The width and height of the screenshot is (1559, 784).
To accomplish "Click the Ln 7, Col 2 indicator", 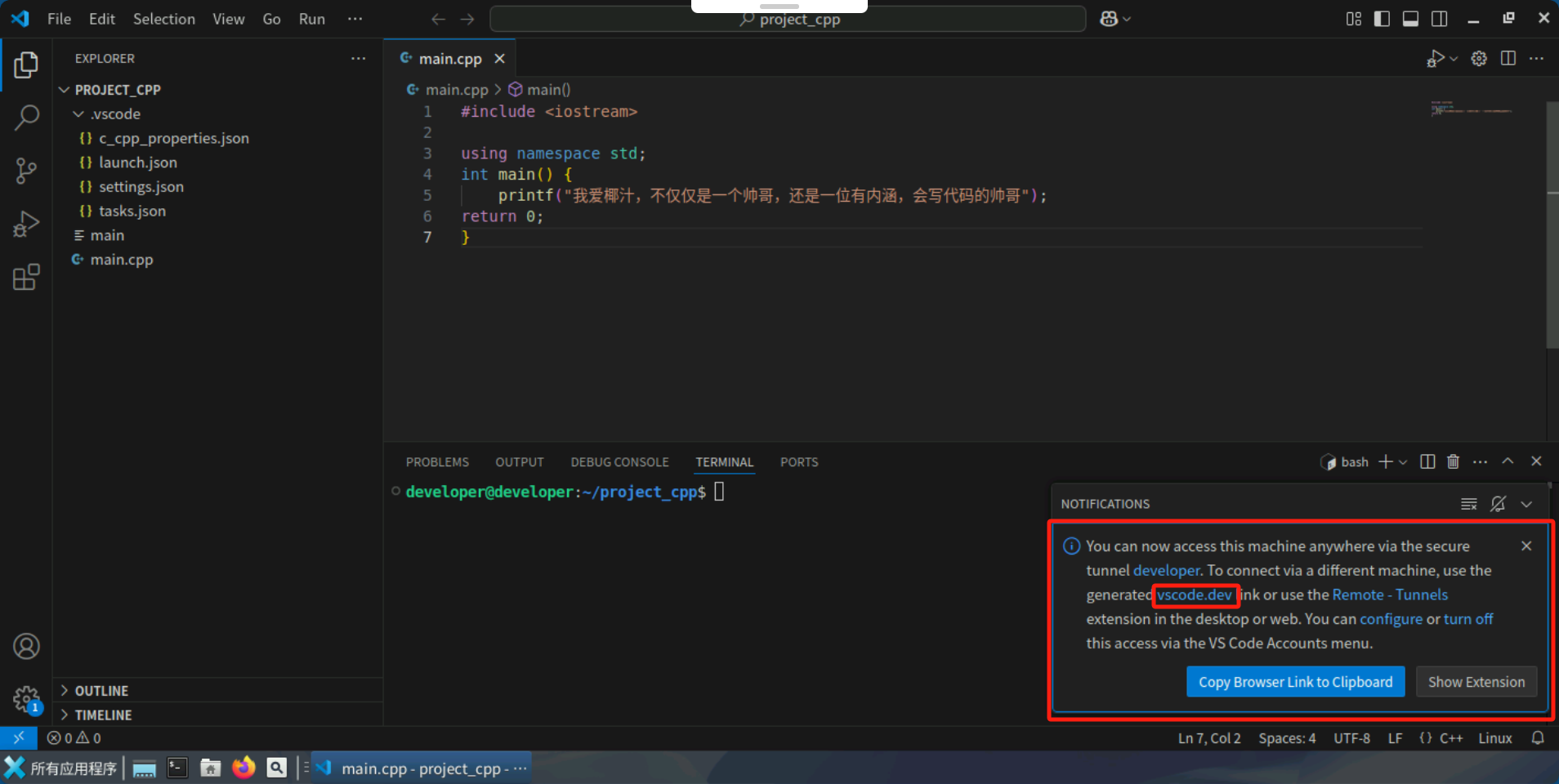I will click(1209, 737).
